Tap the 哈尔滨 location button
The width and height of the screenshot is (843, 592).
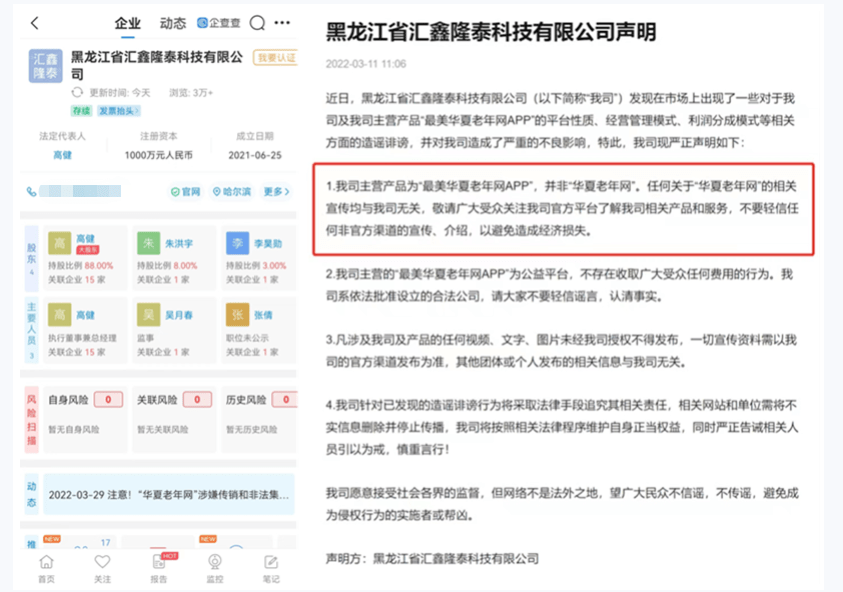coord(233,192)
